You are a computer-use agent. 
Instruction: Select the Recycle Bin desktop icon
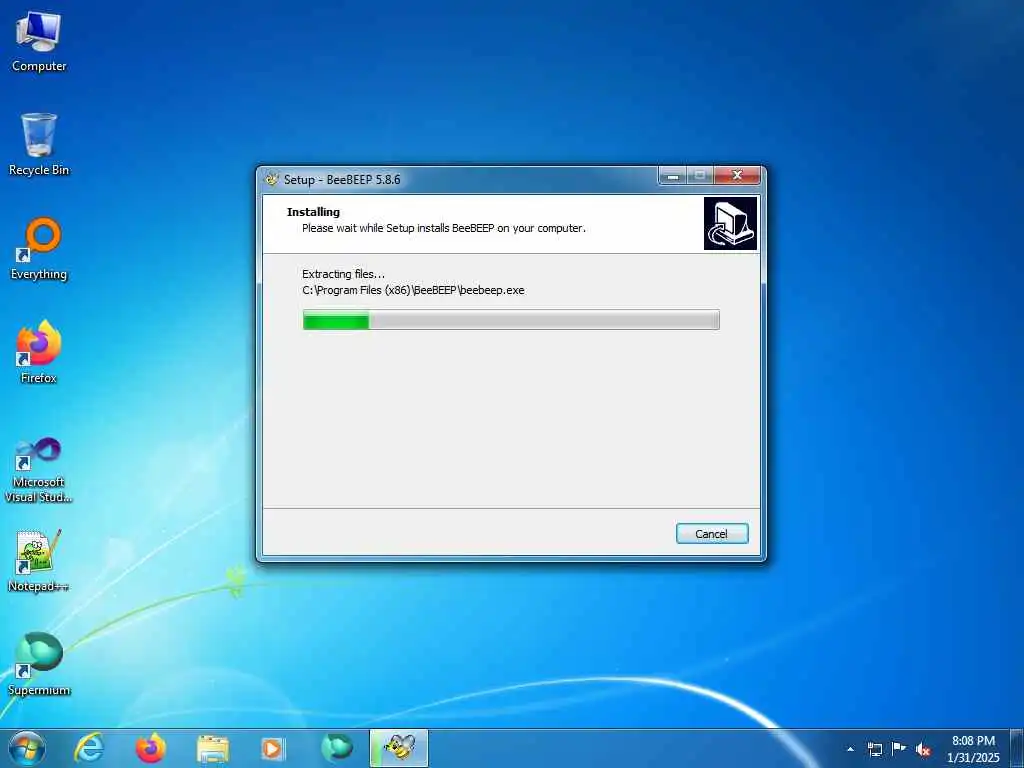click(39, 144)
